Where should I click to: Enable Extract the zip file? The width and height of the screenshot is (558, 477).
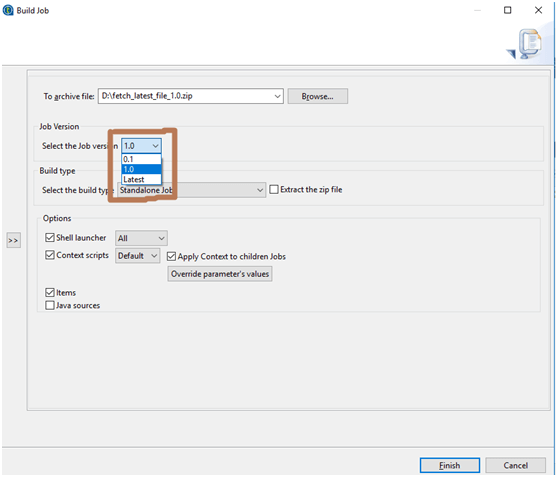pos(274,189)
